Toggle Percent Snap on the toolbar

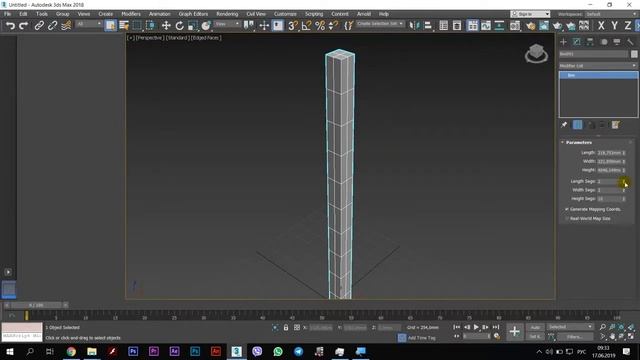click(320, 26)
